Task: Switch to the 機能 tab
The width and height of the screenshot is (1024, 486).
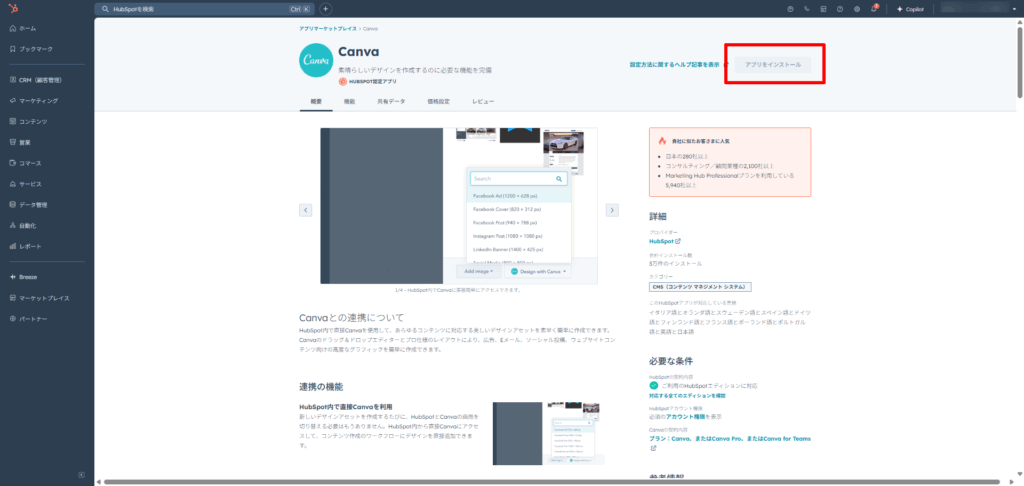Action: tap(349, 102)
